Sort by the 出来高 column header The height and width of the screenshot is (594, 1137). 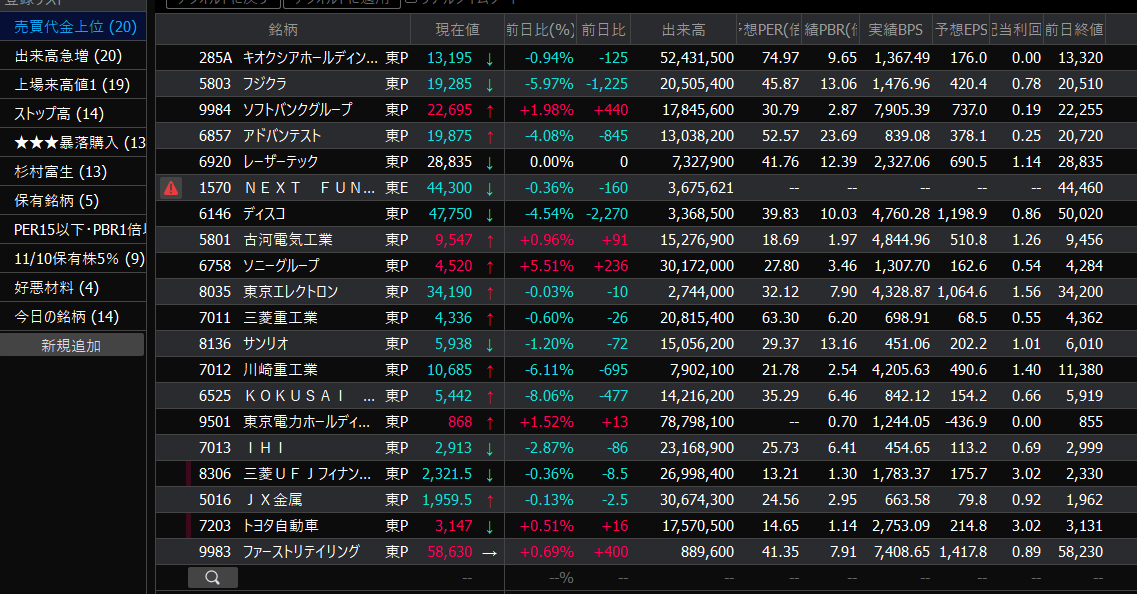684,29
